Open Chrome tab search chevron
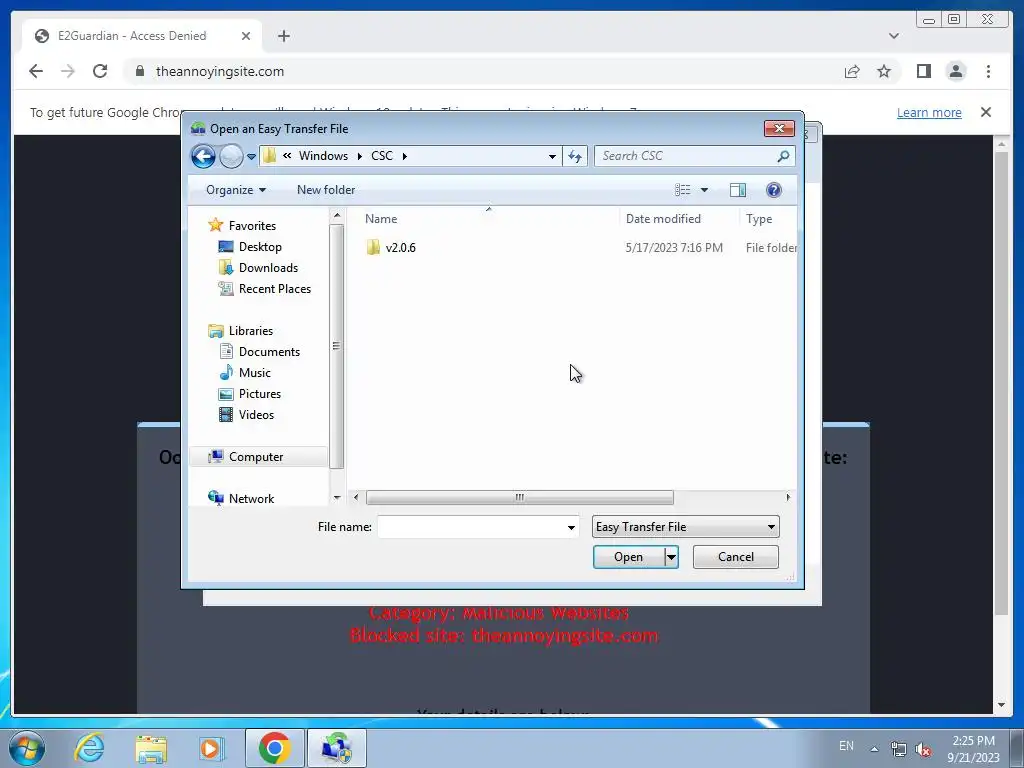The height and width of the screenshot is (768, 1024). (x=894, y=36)
